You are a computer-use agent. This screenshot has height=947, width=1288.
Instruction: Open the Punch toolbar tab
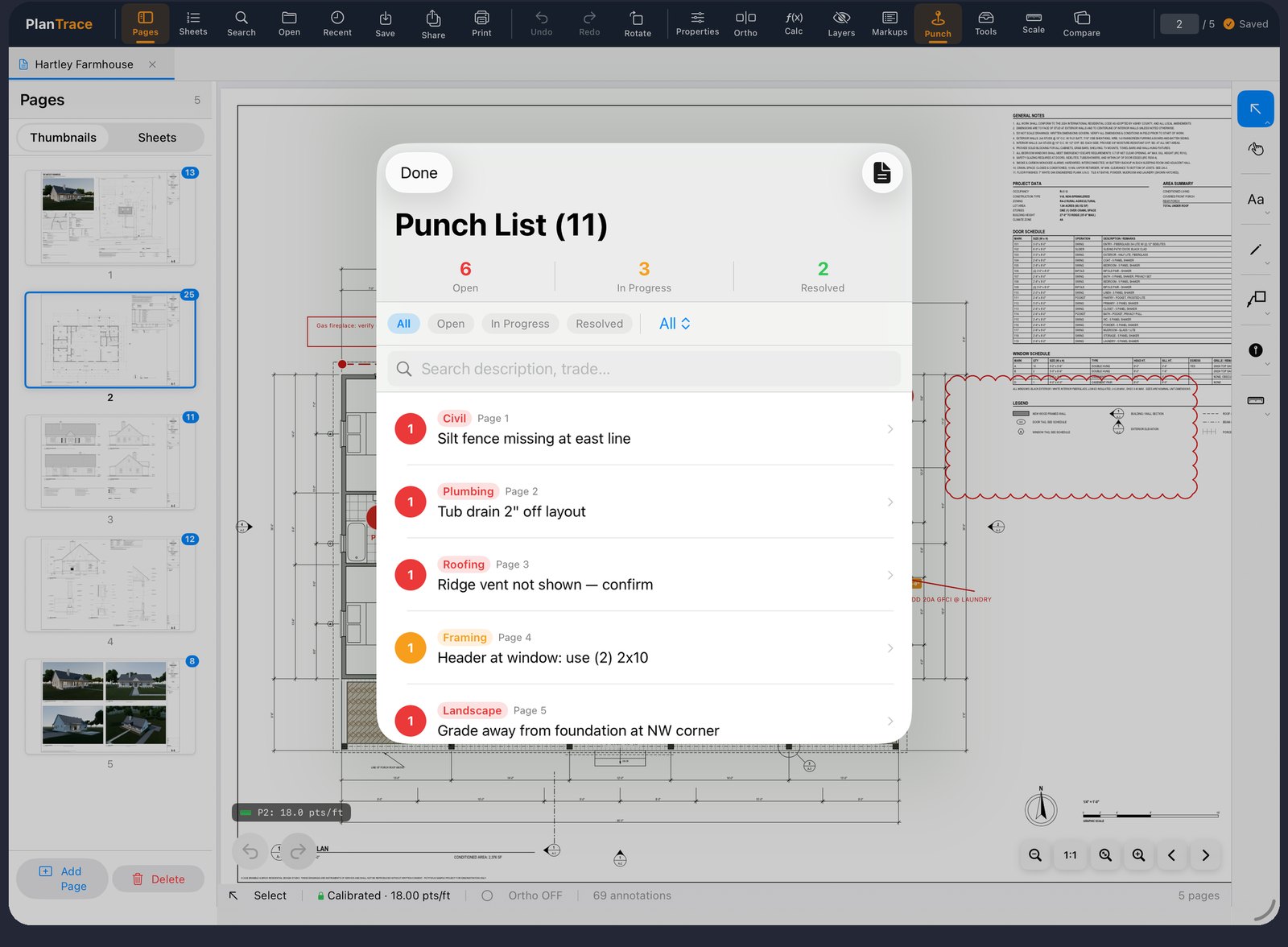coord(937,23)
